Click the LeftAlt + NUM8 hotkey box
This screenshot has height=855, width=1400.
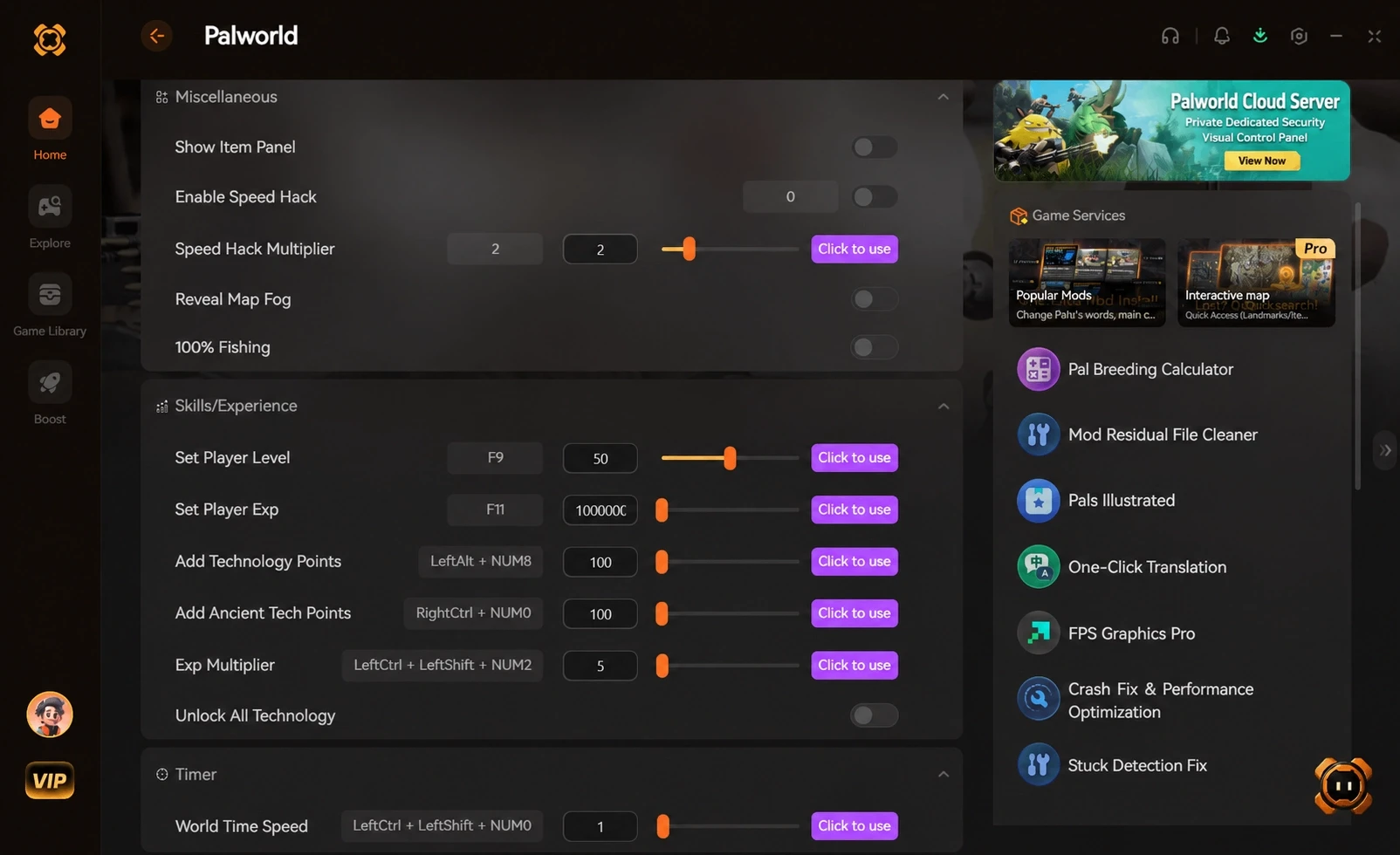click(481, 562)
